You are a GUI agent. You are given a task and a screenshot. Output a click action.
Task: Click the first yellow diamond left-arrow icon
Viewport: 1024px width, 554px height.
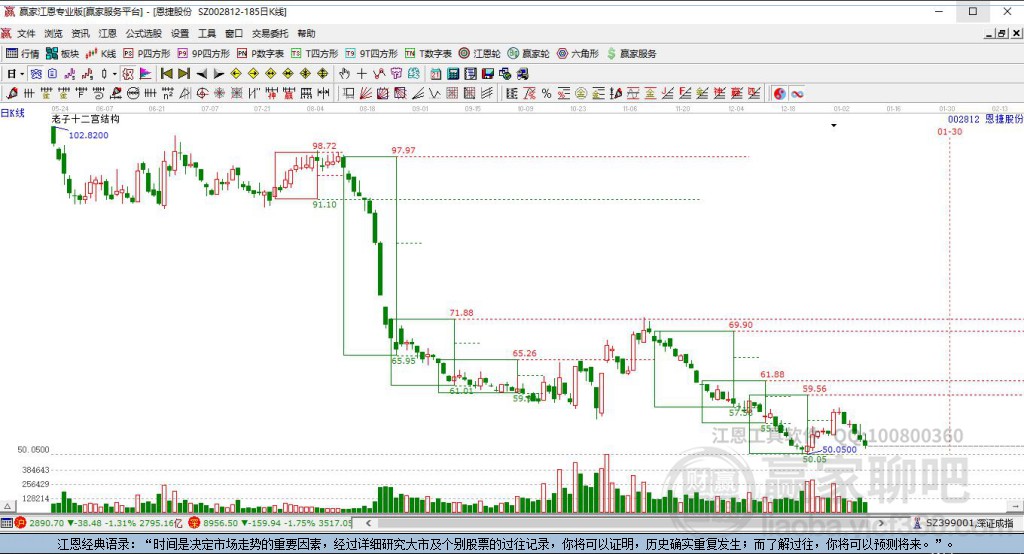click(x=236, y=74)
